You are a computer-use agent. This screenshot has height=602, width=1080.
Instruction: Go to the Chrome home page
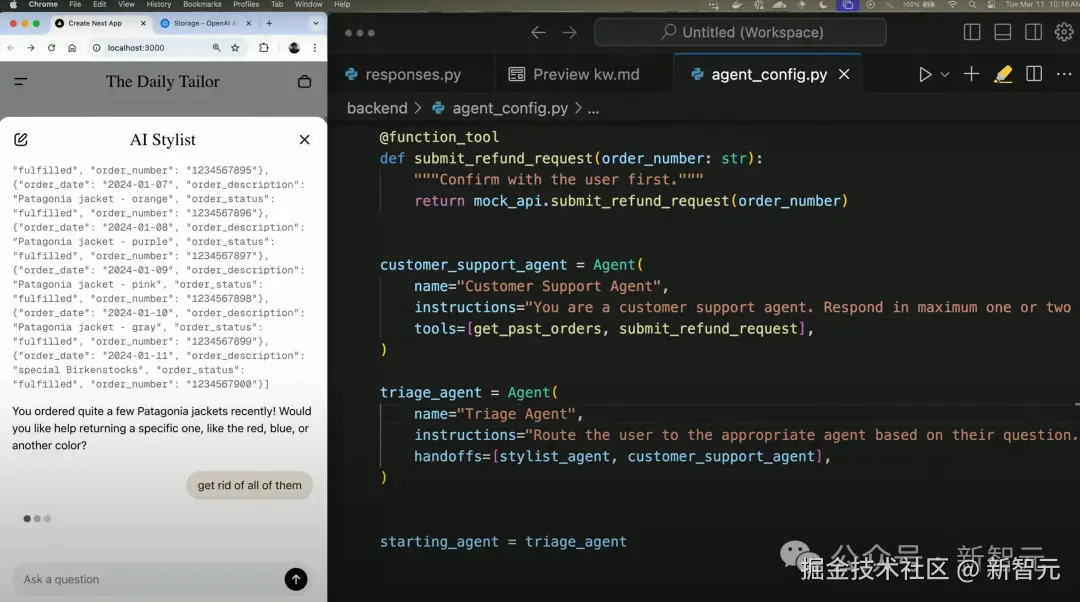point(72,48)
